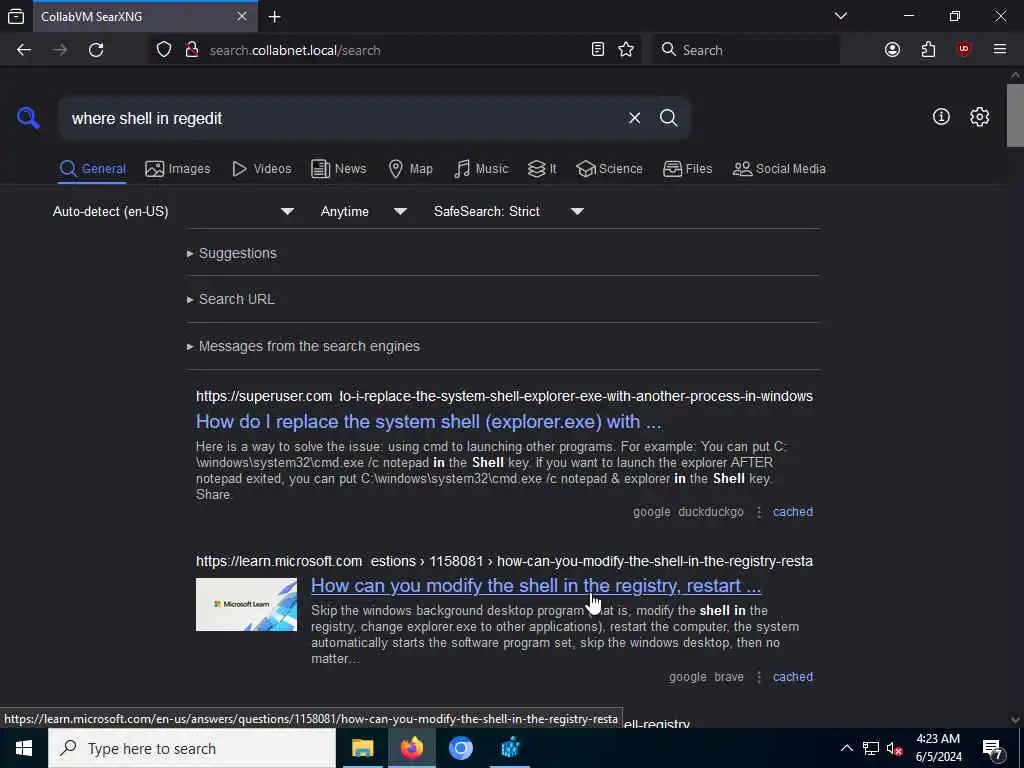
Task: Close the CollabVM SearXNG tab
Action: 242,16
